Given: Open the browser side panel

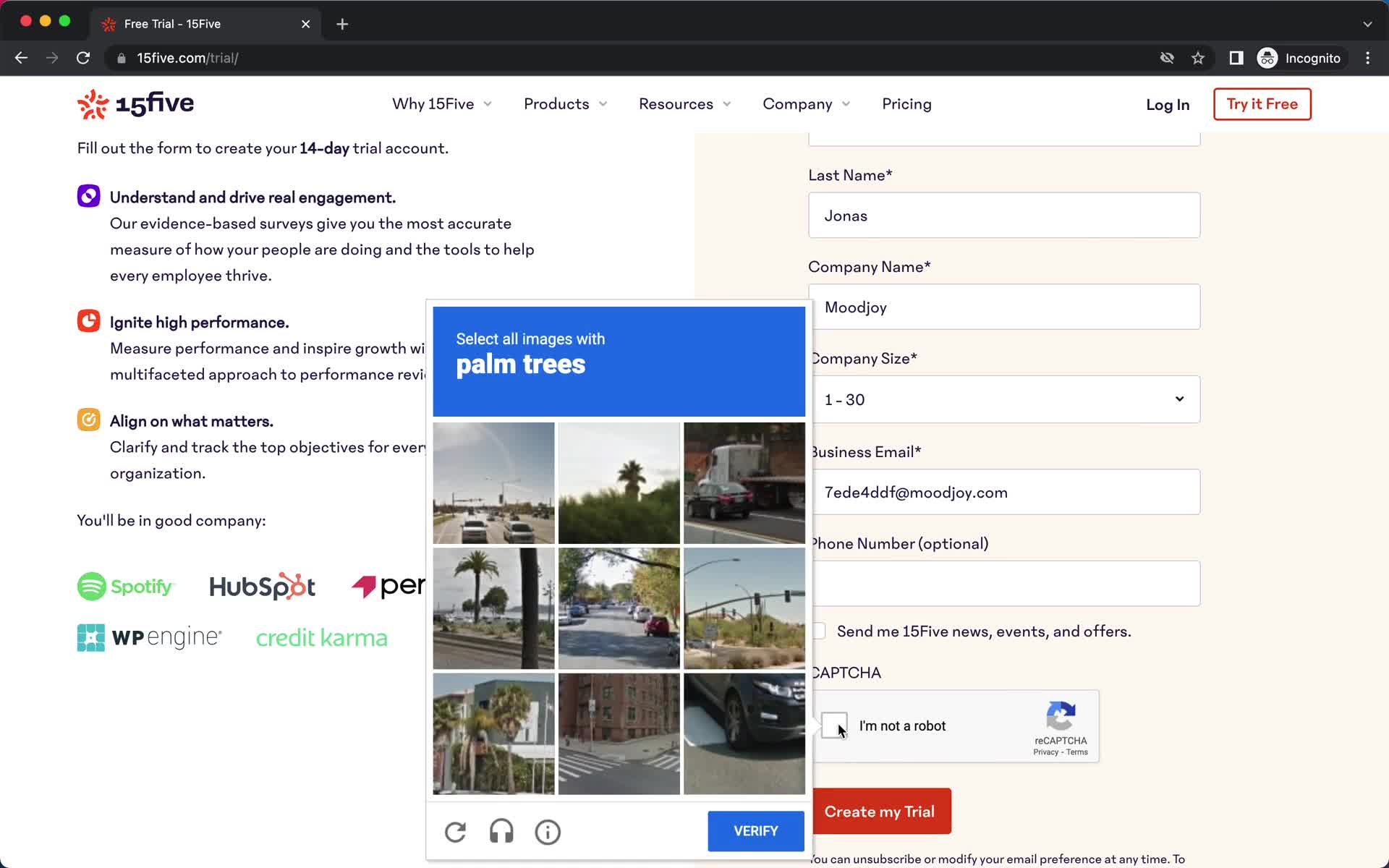Looking at the screenshot, I should [x=1236, y=58].
